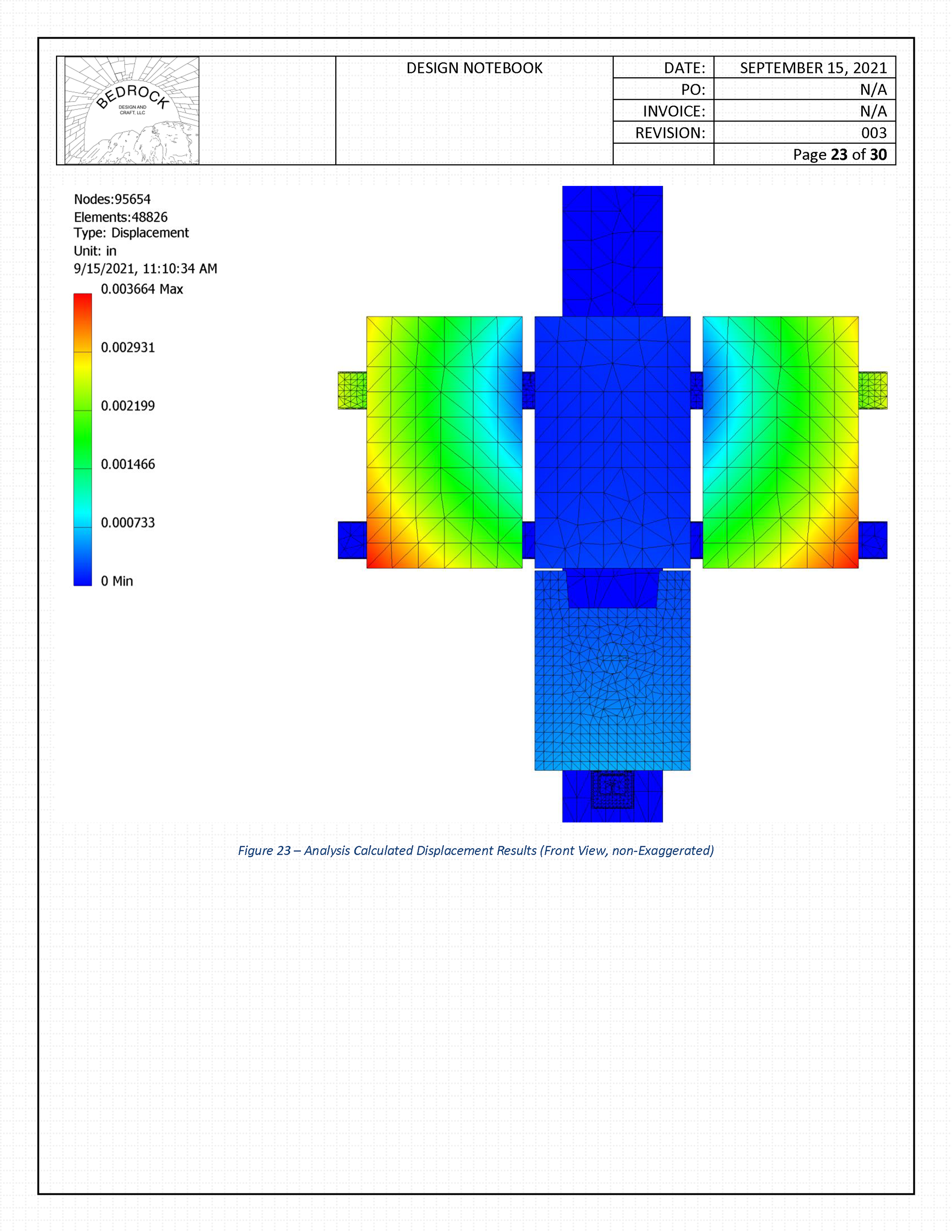Select the Unit: in line

pyautogui.click(x=95, y=251)
